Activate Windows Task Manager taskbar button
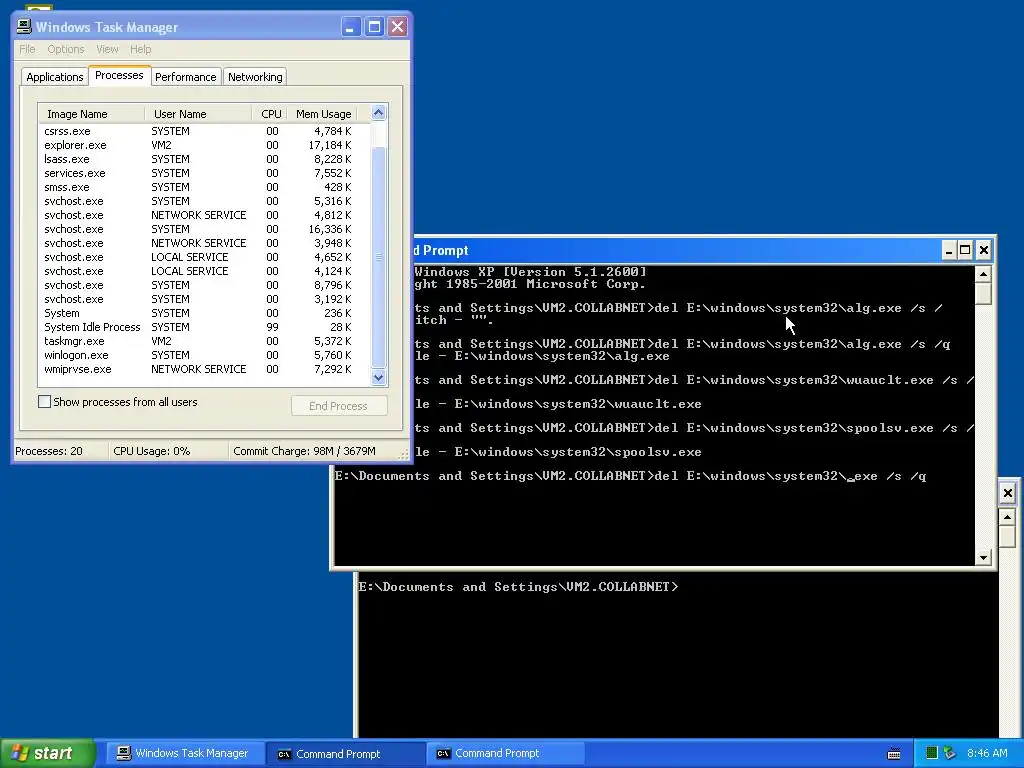This screenshot has height=768, width=1024. (184, 754)
